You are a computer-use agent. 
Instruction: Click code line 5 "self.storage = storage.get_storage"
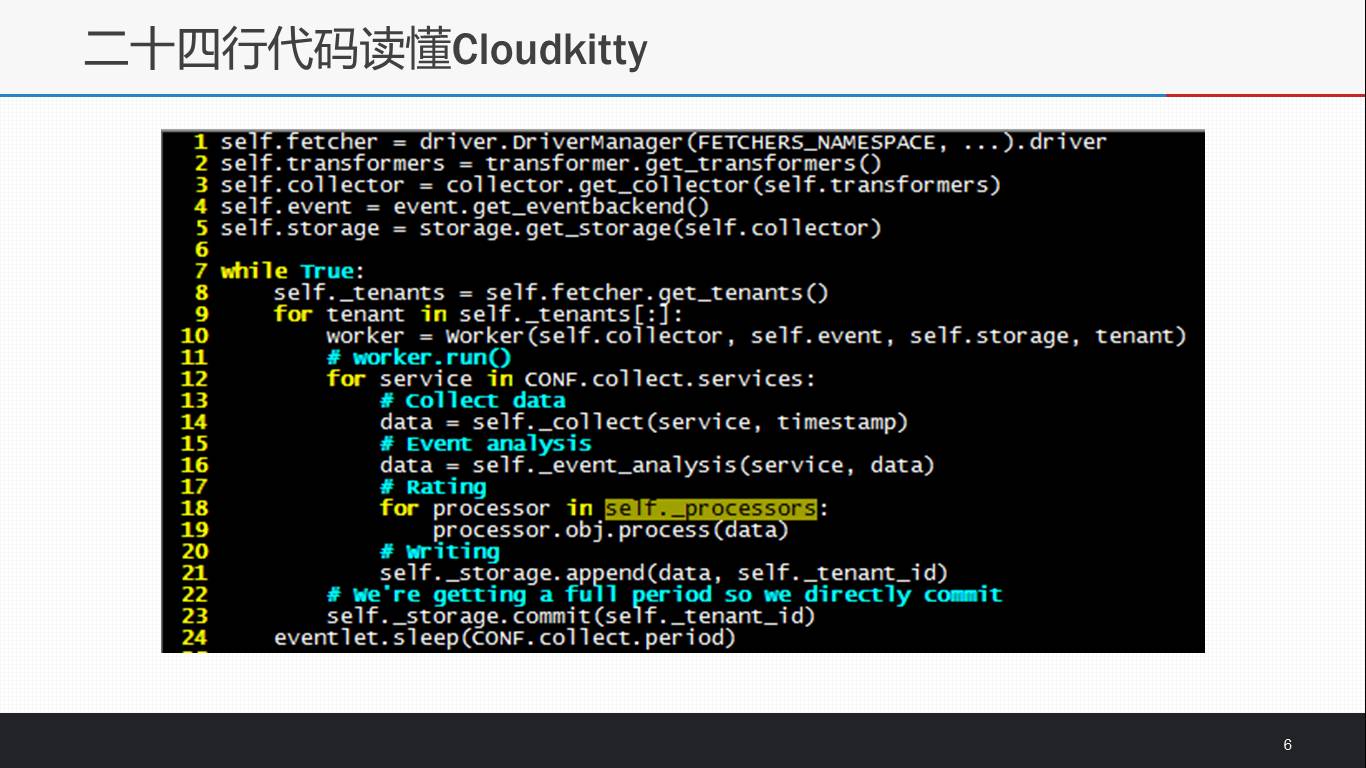click(551, 228)
